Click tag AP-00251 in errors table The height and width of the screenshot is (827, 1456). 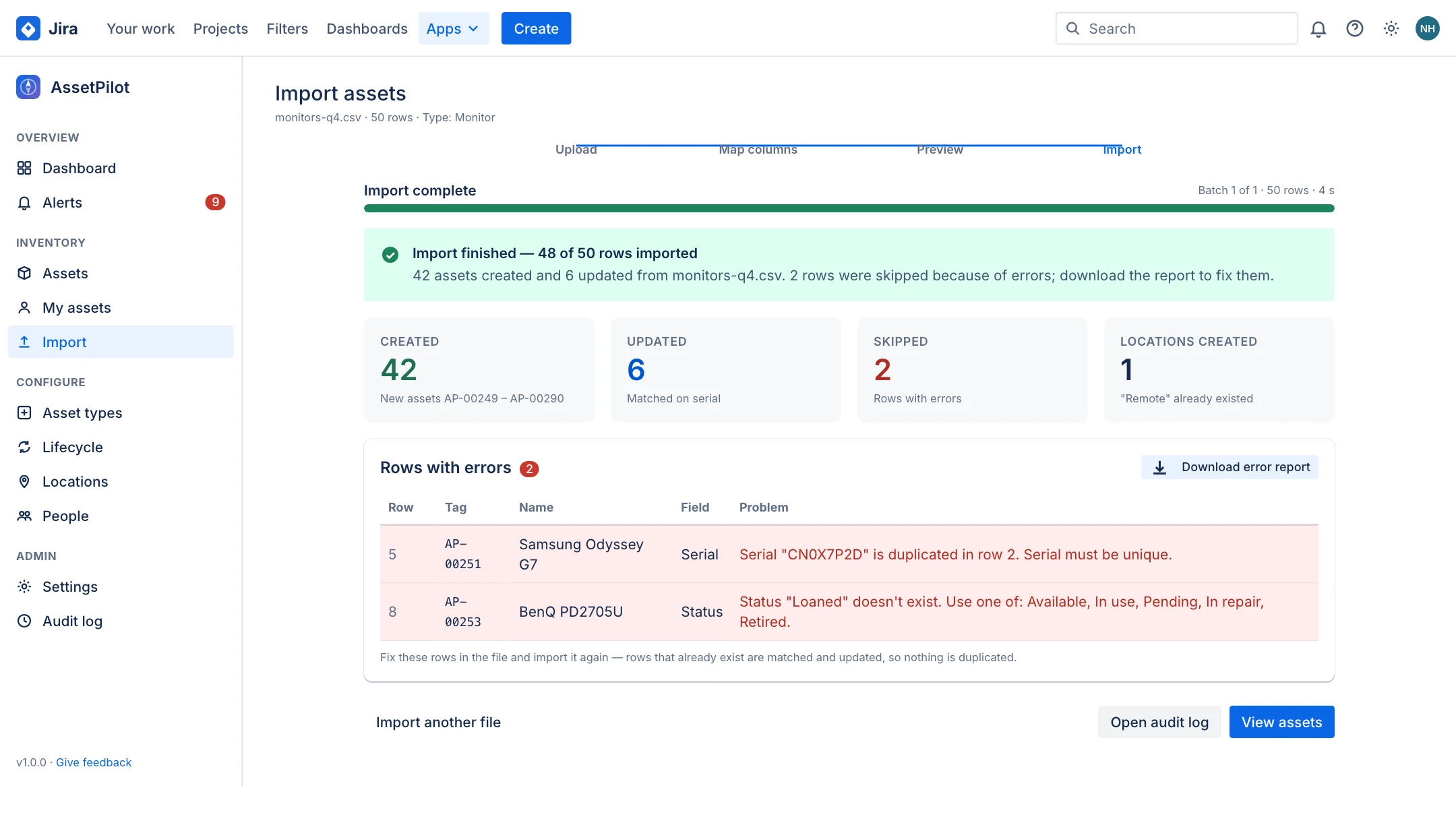tap(463, 554)
